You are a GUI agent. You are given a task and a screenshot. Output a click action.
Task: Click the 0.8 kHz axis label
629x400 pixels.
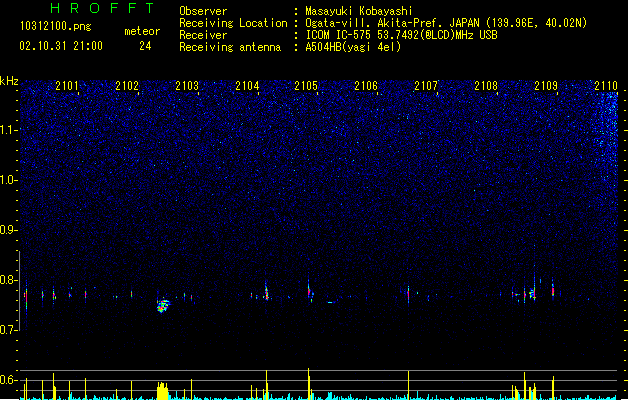(x=9, y=280)
